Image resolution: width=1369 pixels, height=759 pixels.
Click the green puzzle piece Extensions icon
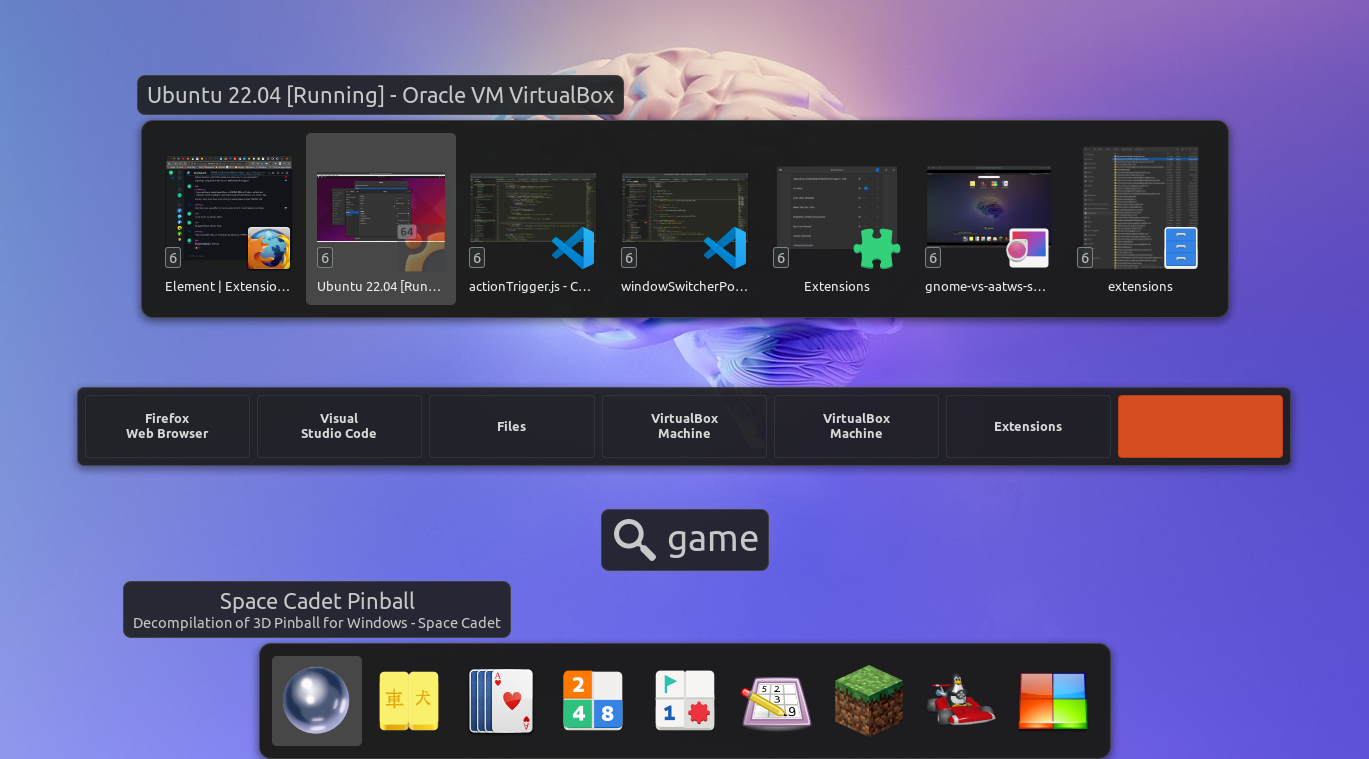point(877,248)
